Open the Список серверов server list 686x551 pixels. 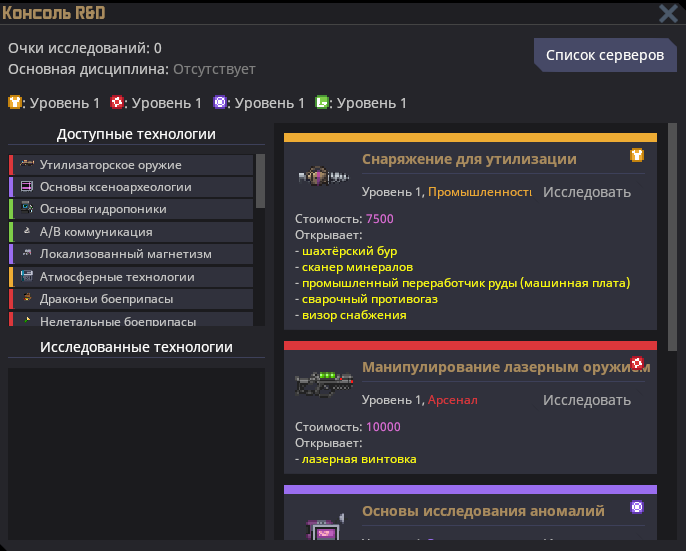604,55
